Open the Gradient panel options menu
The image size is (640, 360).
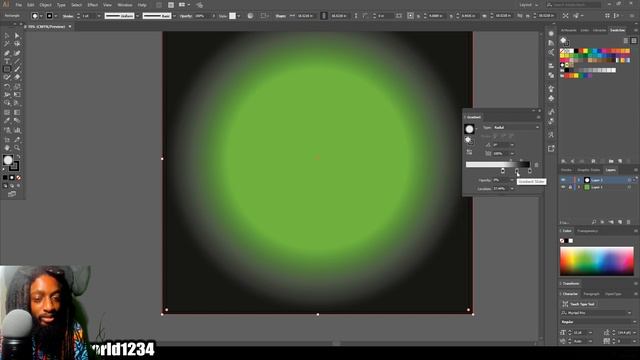click(538, 117)
